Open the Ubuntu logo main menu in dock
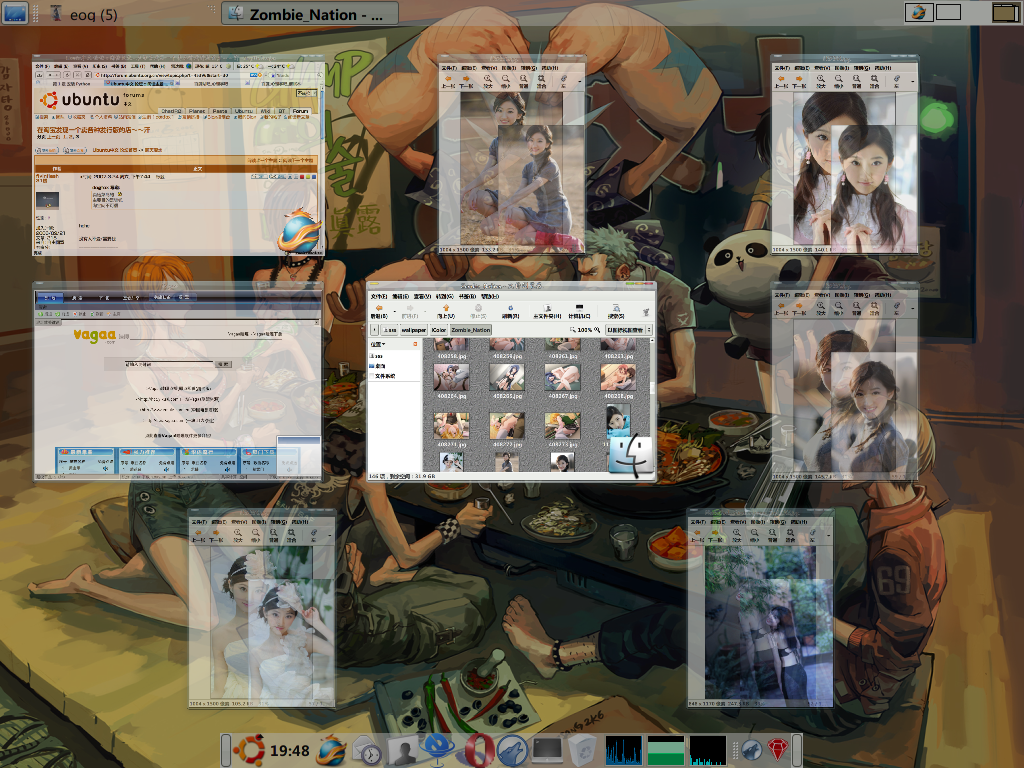The width and height of the screenshot is (1024, 768). 249,750
